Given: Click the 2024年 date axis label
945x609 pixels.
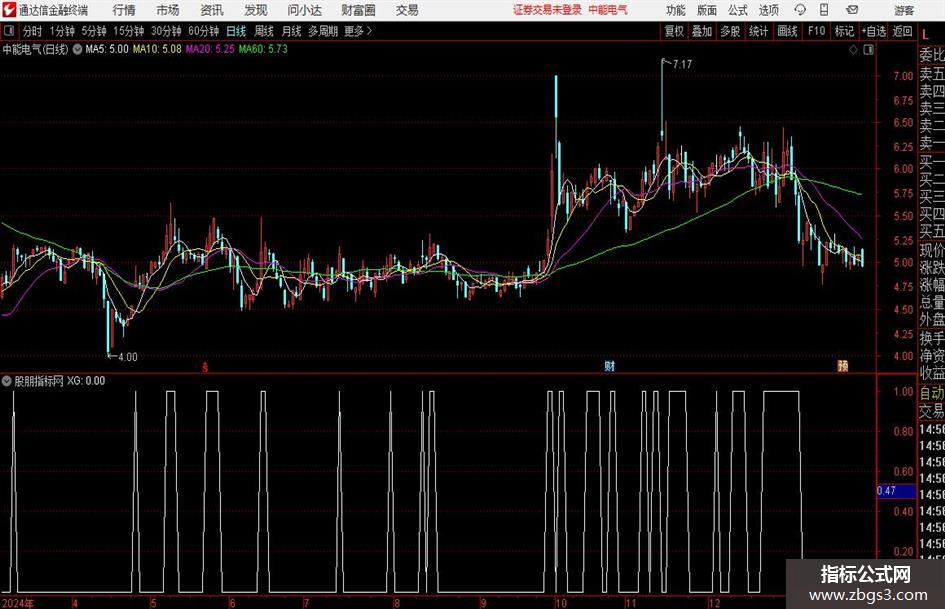Looking at the screenshot, I should pyautogui.click(x=18, y=603).
